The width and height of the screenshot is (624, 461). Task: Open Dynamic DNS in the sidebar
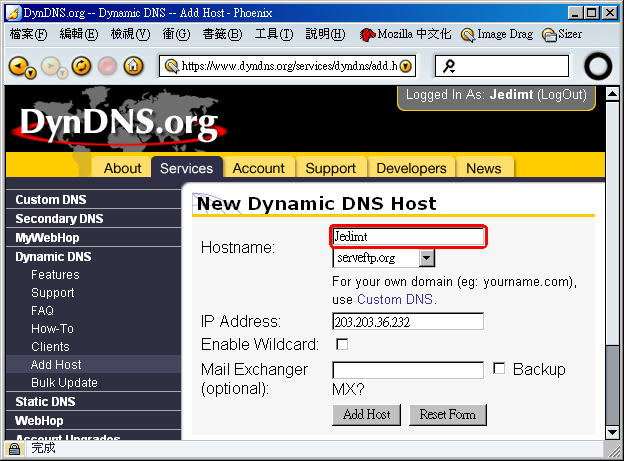click(x=53, y=257)
